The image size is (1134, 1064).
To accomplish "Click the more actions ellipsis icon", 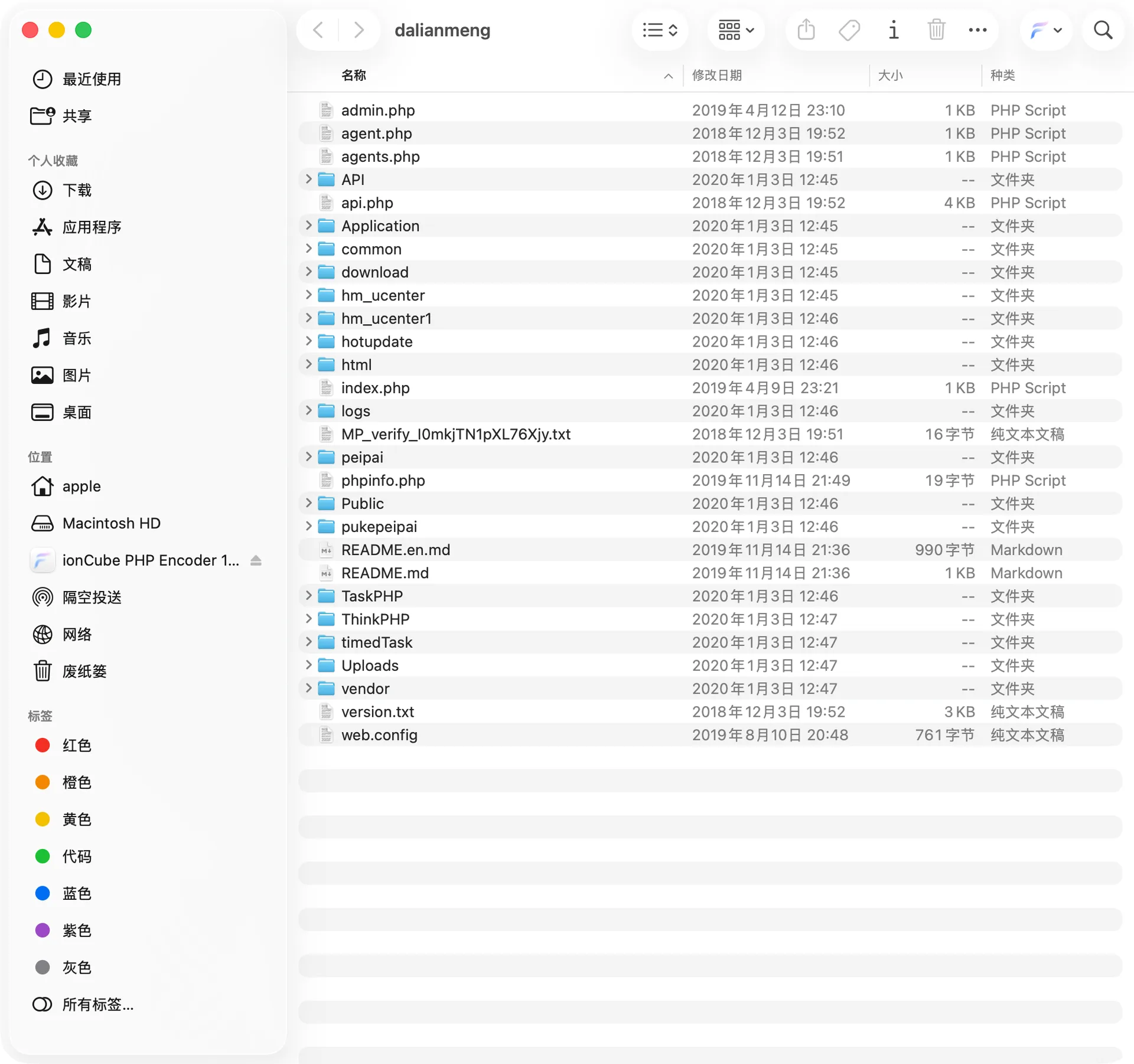I will [x=977, y=30].
